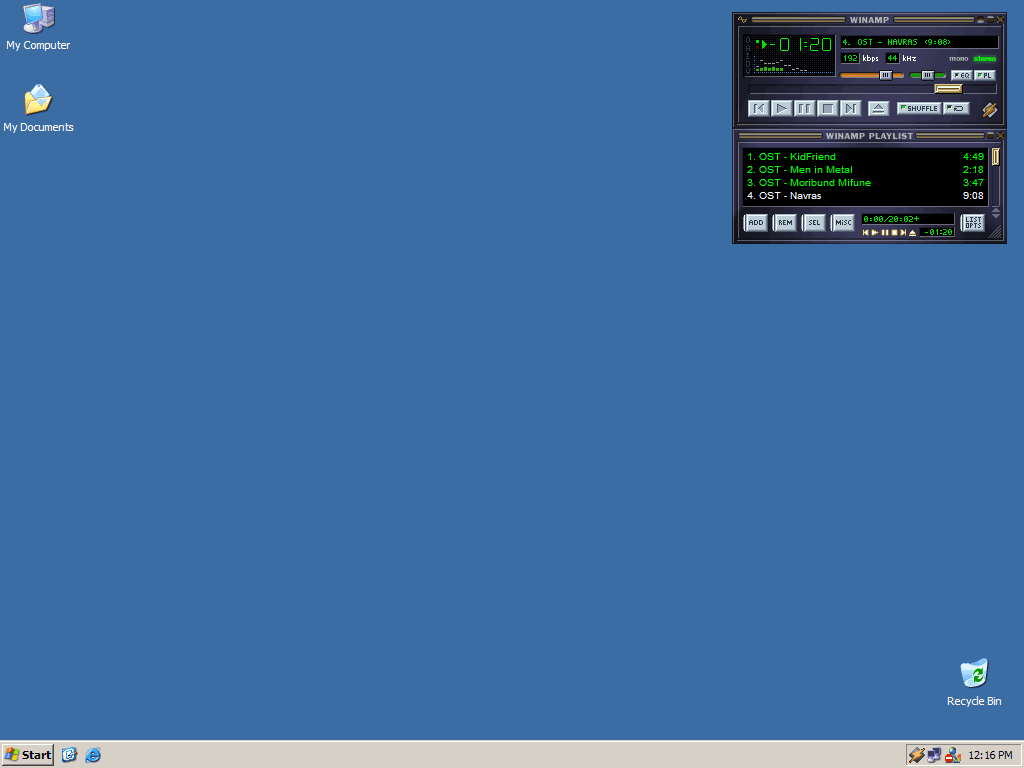This screenshot has width=1024, height=768.
Task: Click playlist total time '0:00/20:02+' display
Action: click(908, 219)
